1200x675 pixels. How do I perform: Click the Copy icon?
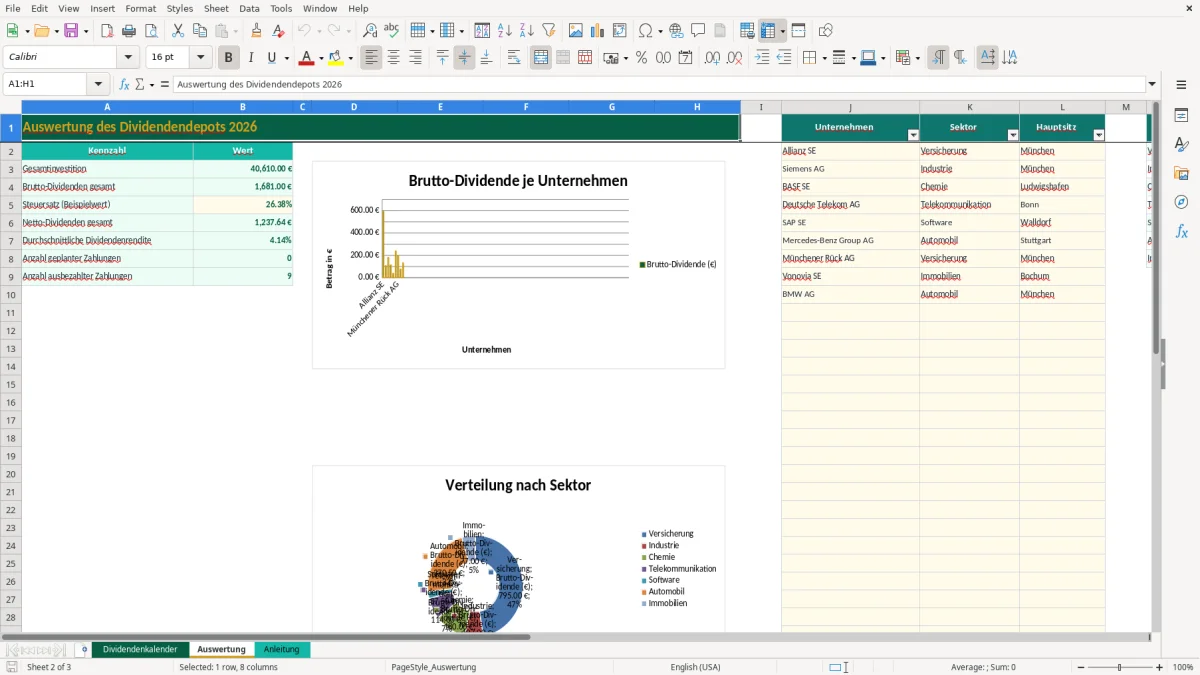(x=200, y=31)
